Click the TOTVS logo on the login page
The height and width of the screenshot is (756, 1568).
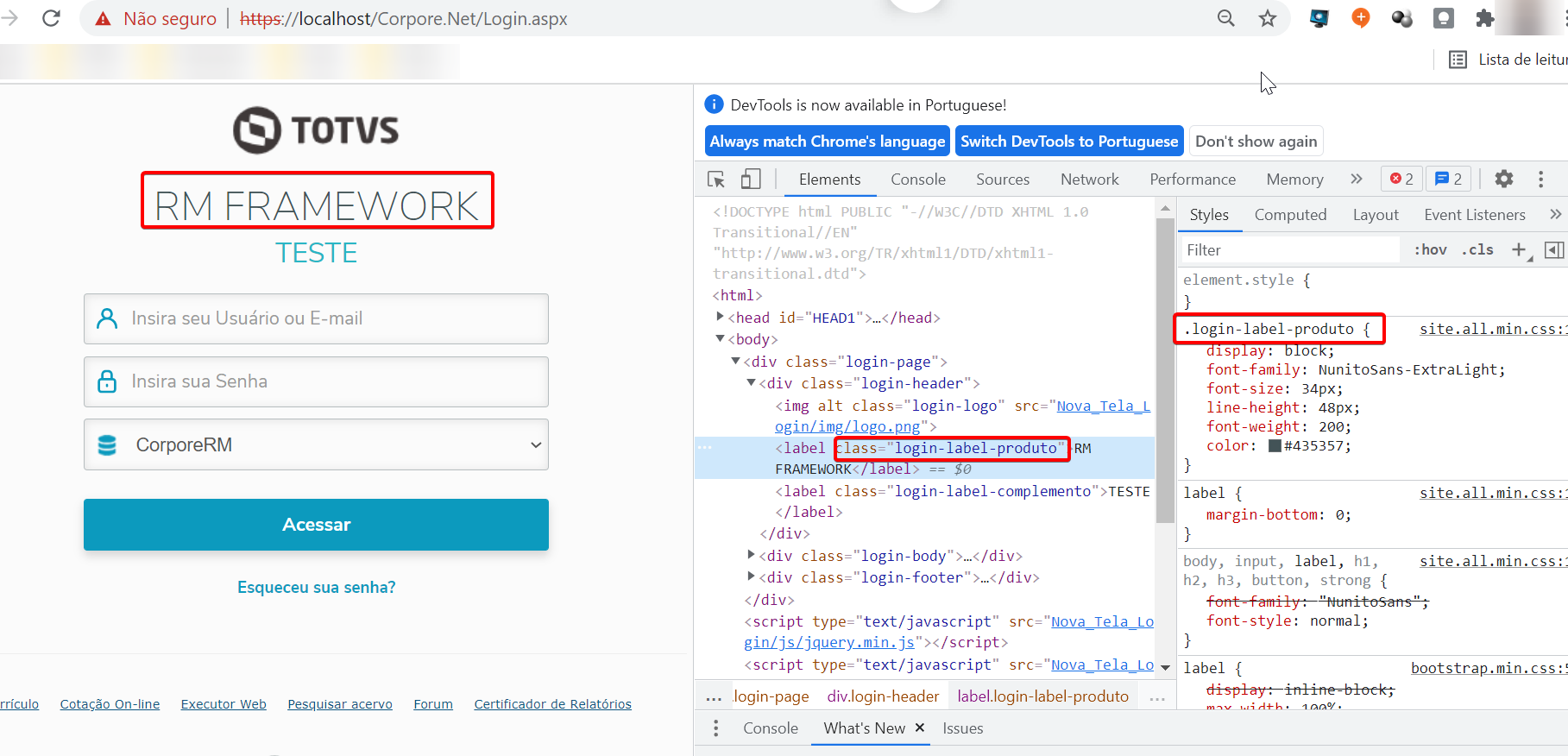tap(316, 130)
